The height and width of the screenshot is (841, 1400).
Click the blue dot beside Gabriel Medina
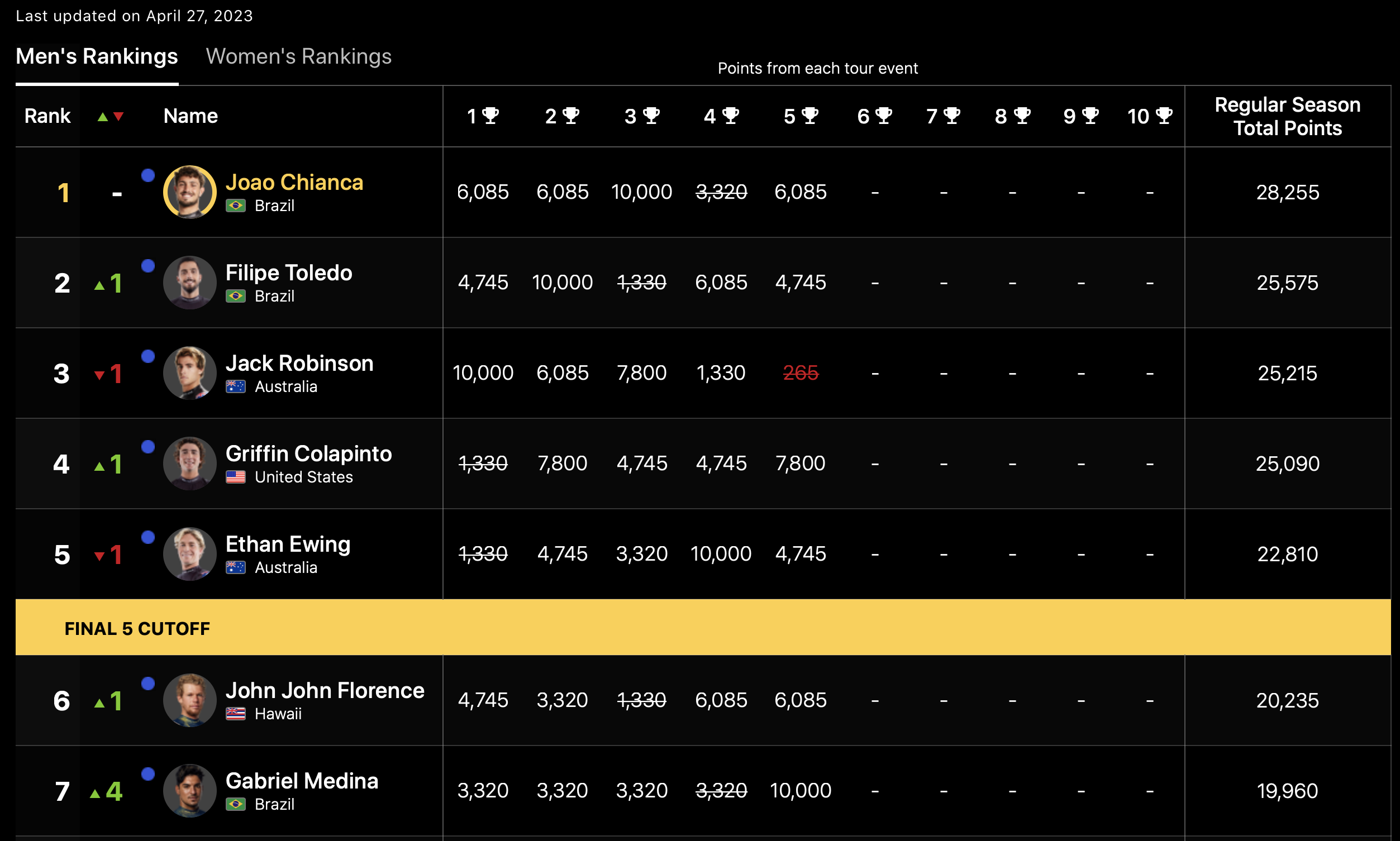[148, 774]
